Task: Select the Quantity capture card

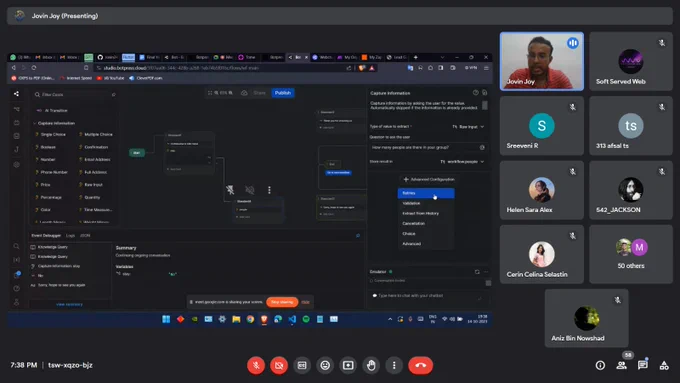Action: (90, 197)
